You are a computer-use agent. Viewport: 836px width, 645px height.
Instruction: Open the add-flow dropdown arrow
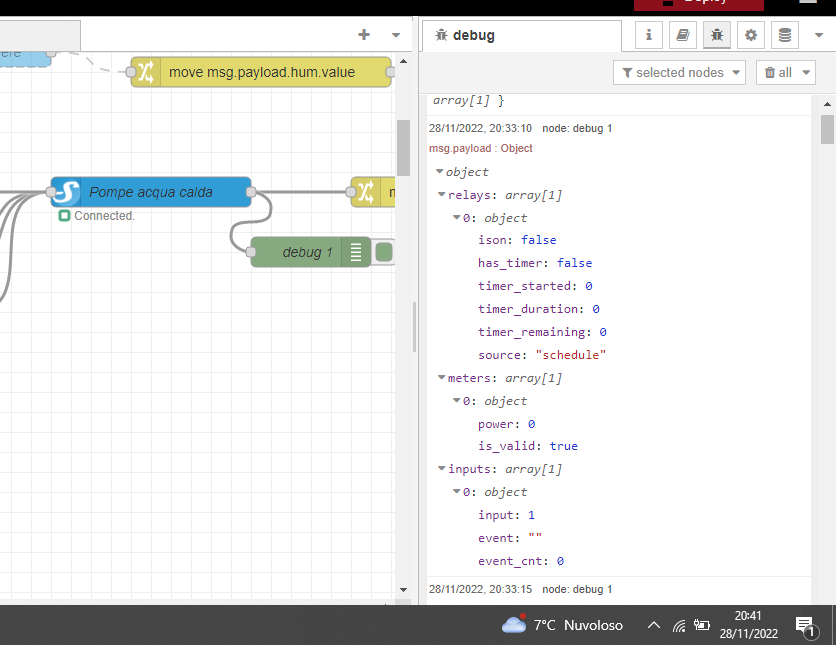pos(395,34)
